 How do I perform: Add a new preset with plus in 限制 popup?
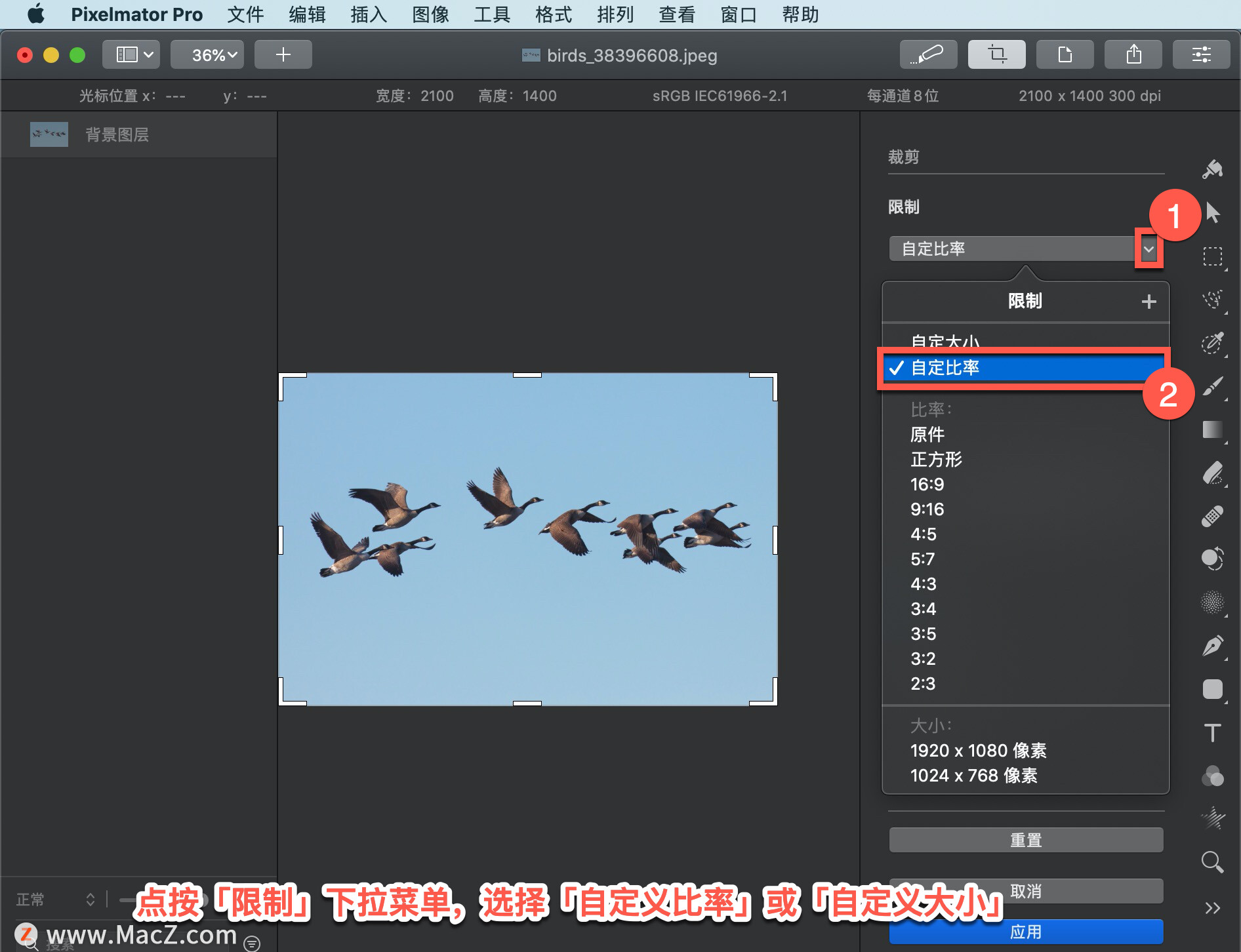1149,302
